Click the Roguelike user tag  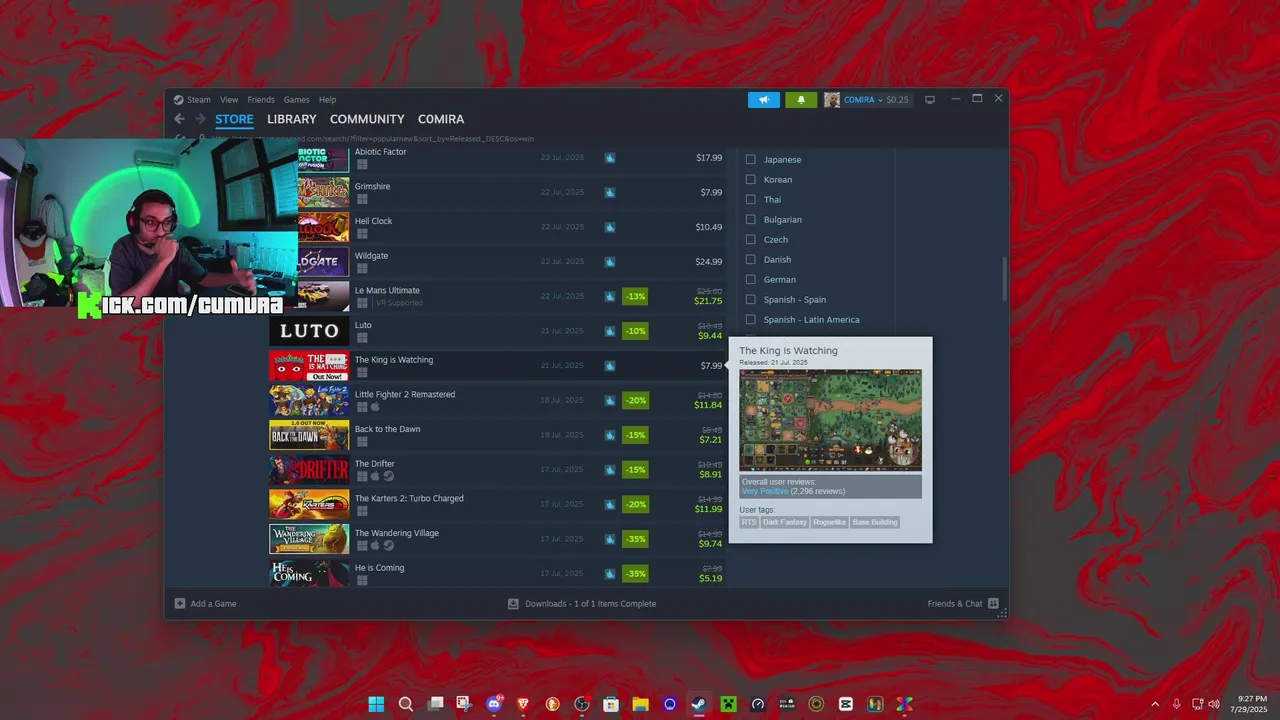tap(829, 522)
